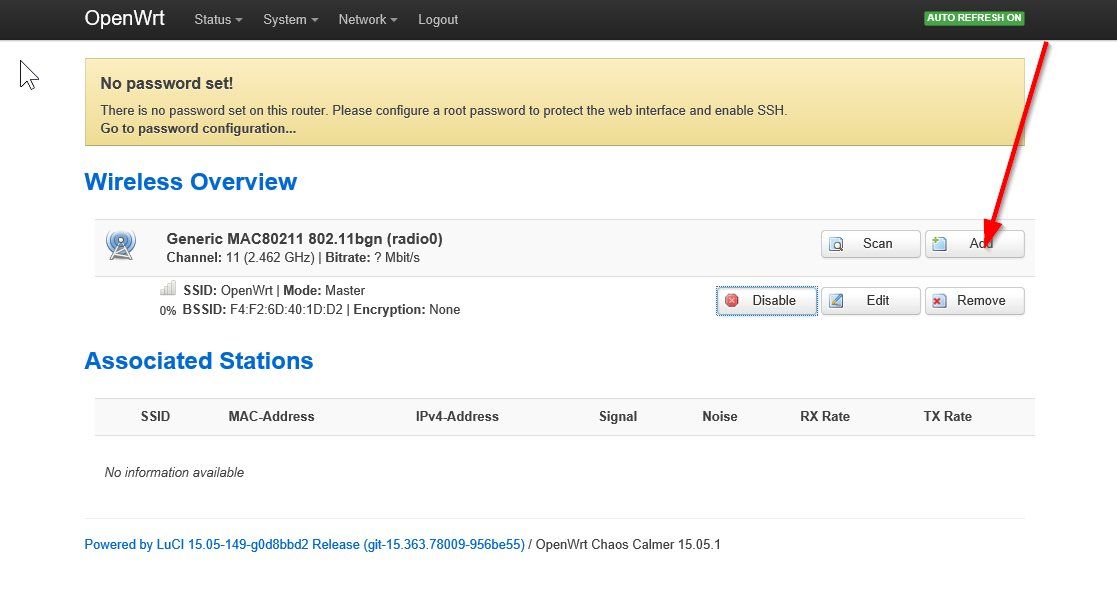Scan for wireless networks on radio0
The width and height of the screenshot is (1117, 607).
871,244
